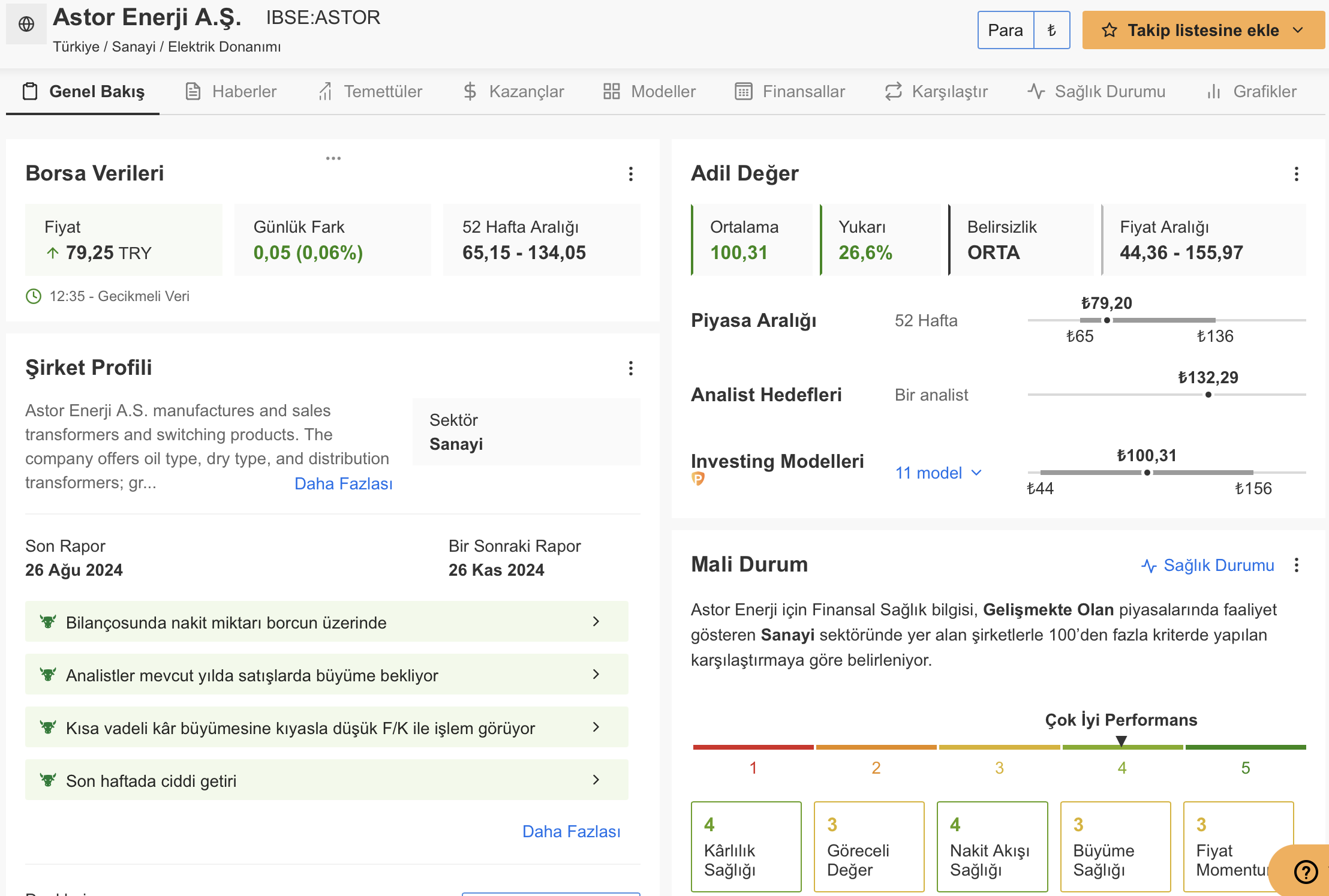The image size is (1329, 896).
Task: Expand the 11 model dropdown
Action: 939,473
